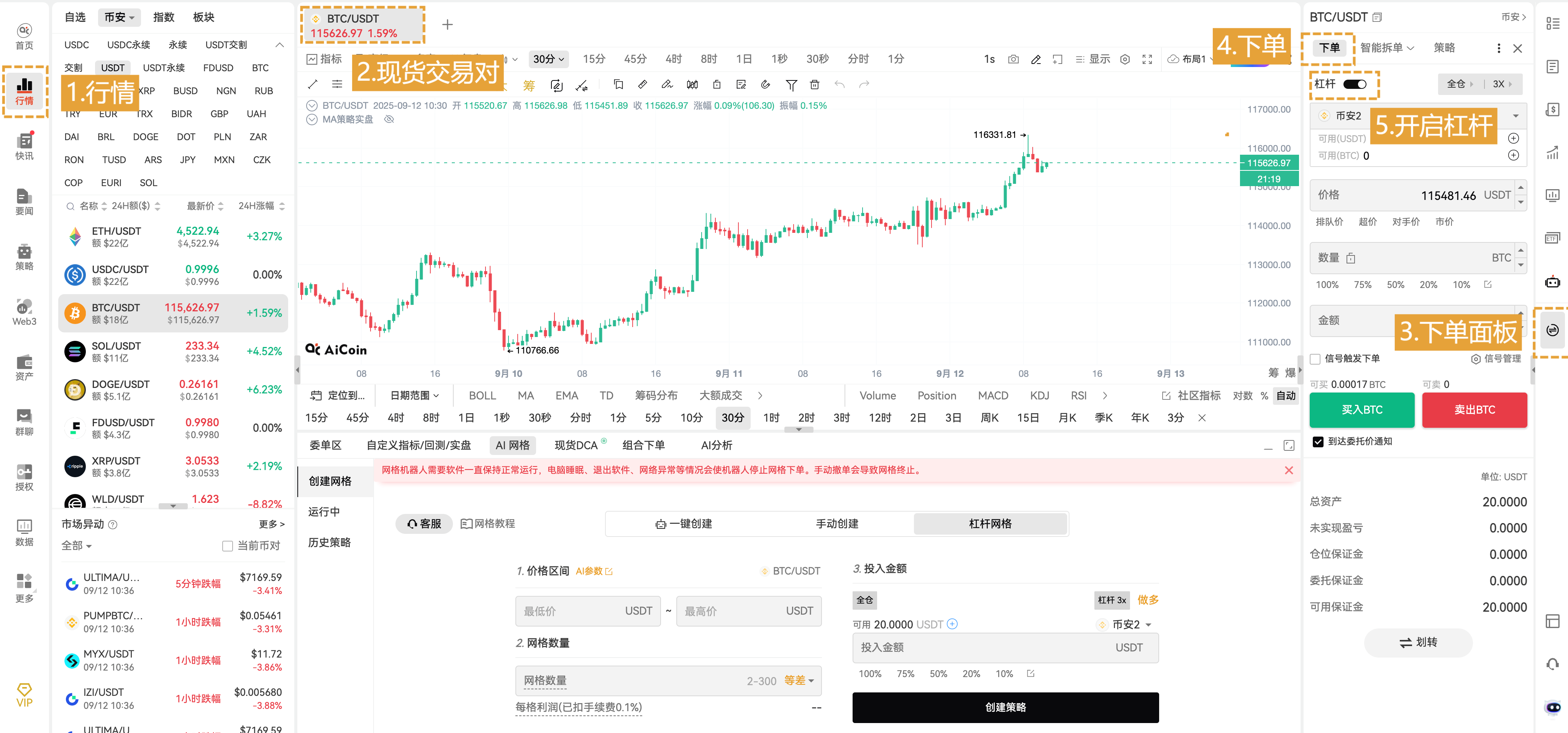Open the 数据 data sidebar icon
This screenshot has height=733, width=1568.
click(24, 533)
